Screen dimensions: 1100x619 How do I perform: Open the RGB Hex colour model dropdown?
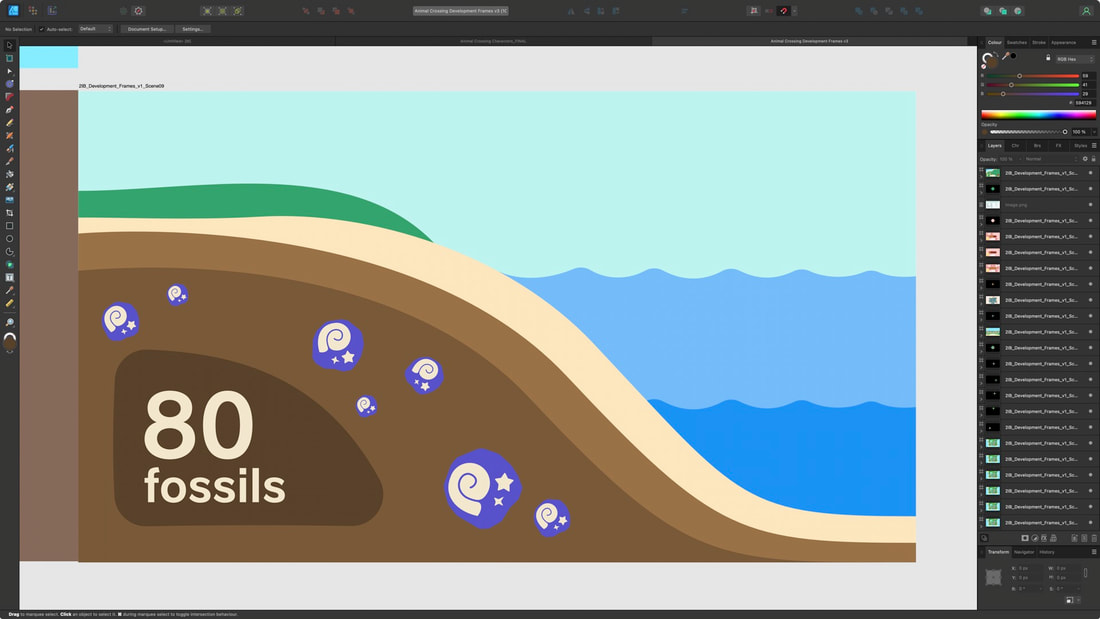click(1075, 59)
